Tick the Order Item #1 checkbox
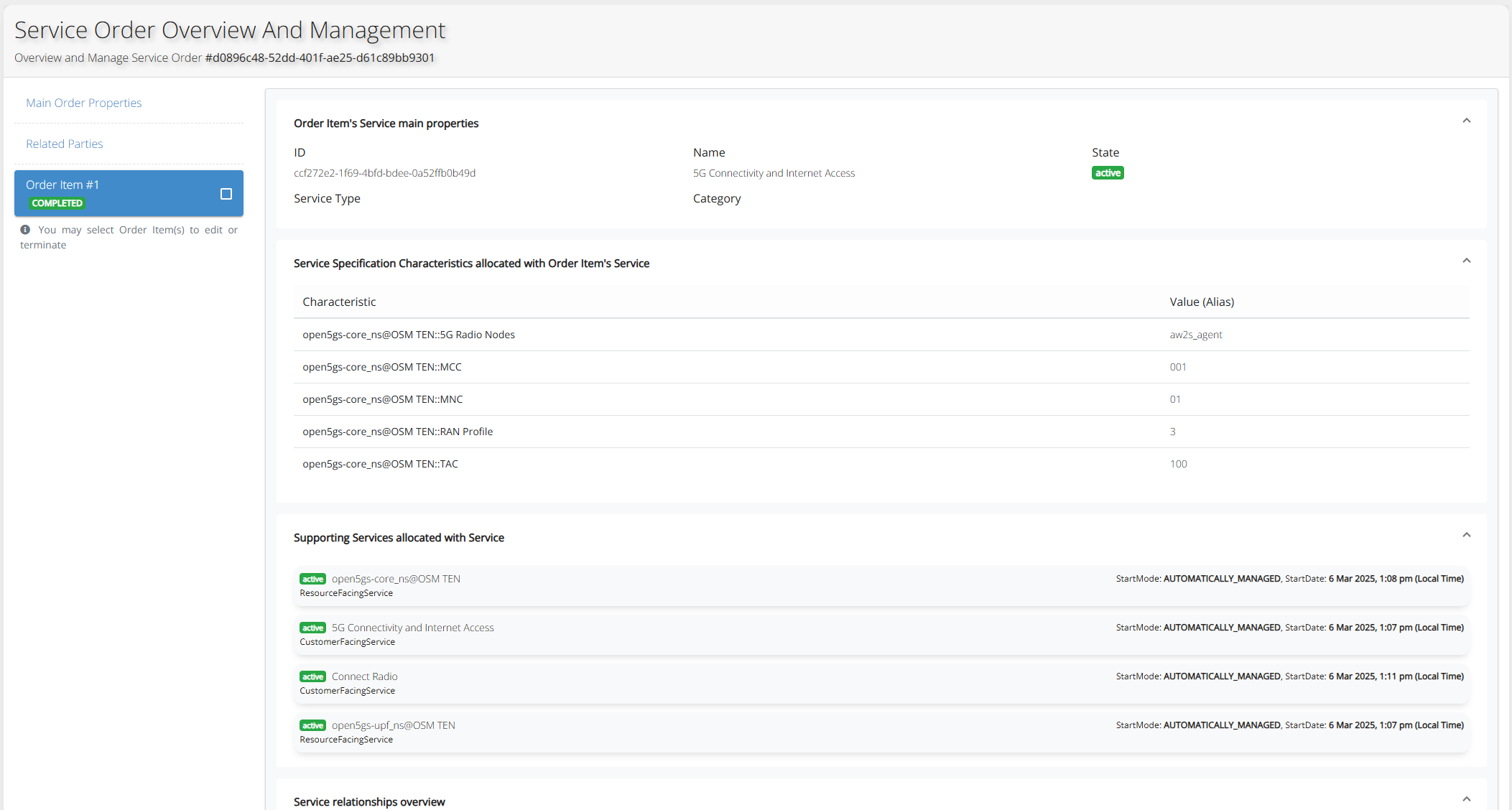This screenshot has width=1512, height=810. (x=226, y=194)
